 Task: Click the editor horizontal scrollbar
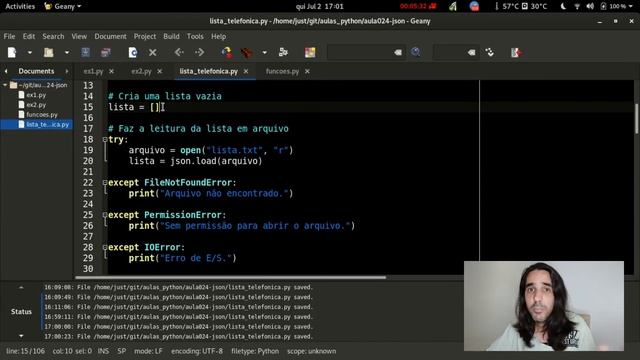[x=231, y=277]
